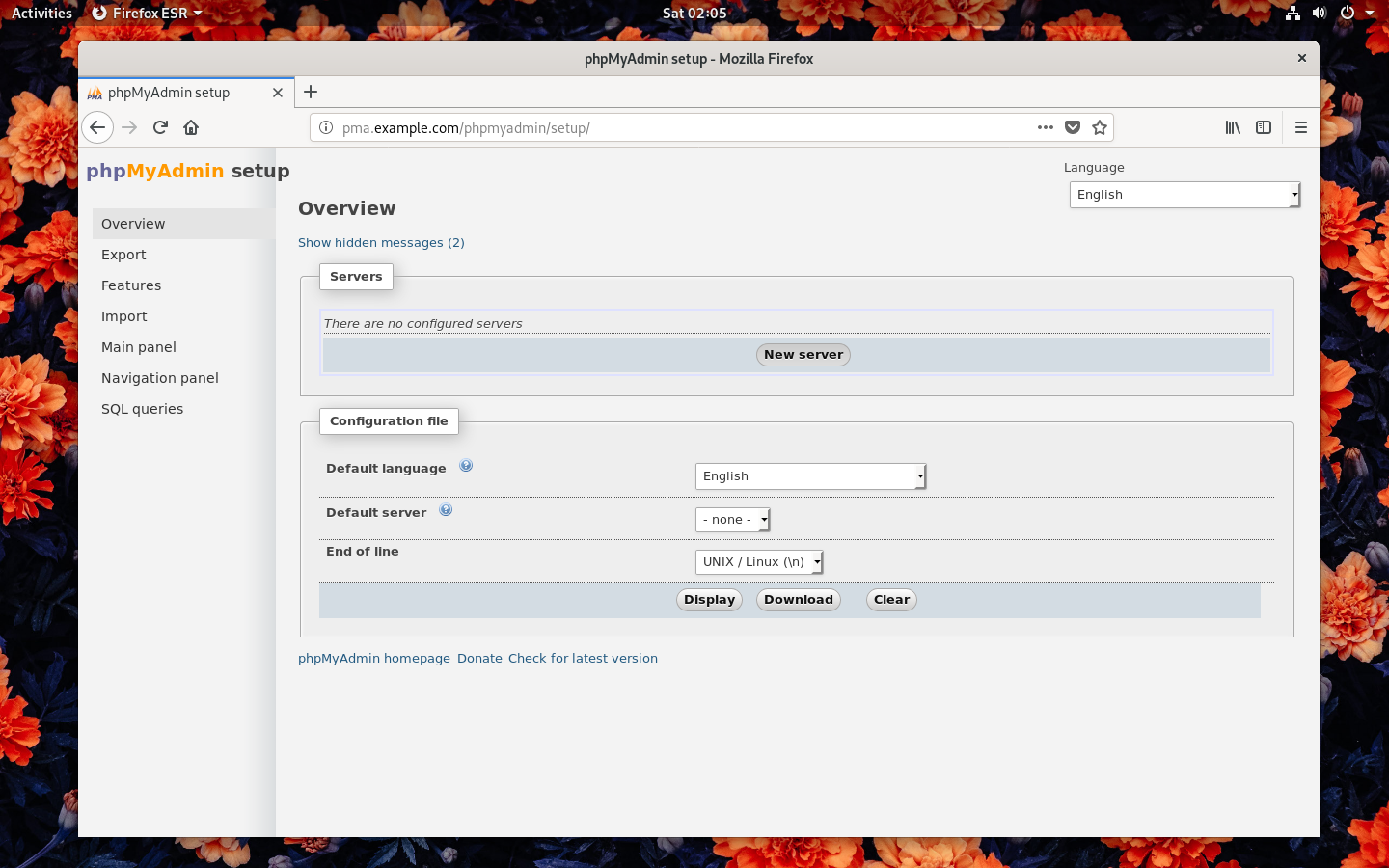Open the page actions three-dots menu
This screenshot has height=868, width=1389.
(x=1046, y=127)
